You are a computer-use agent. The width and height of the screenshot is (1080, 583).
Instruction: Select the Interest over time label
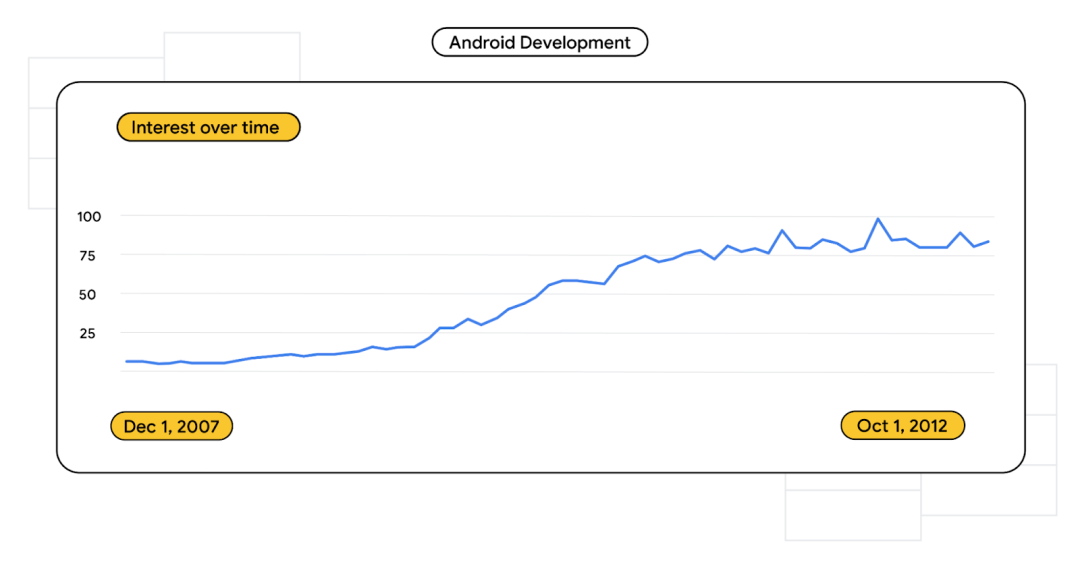pyautogui.click(x=208, y=127)
